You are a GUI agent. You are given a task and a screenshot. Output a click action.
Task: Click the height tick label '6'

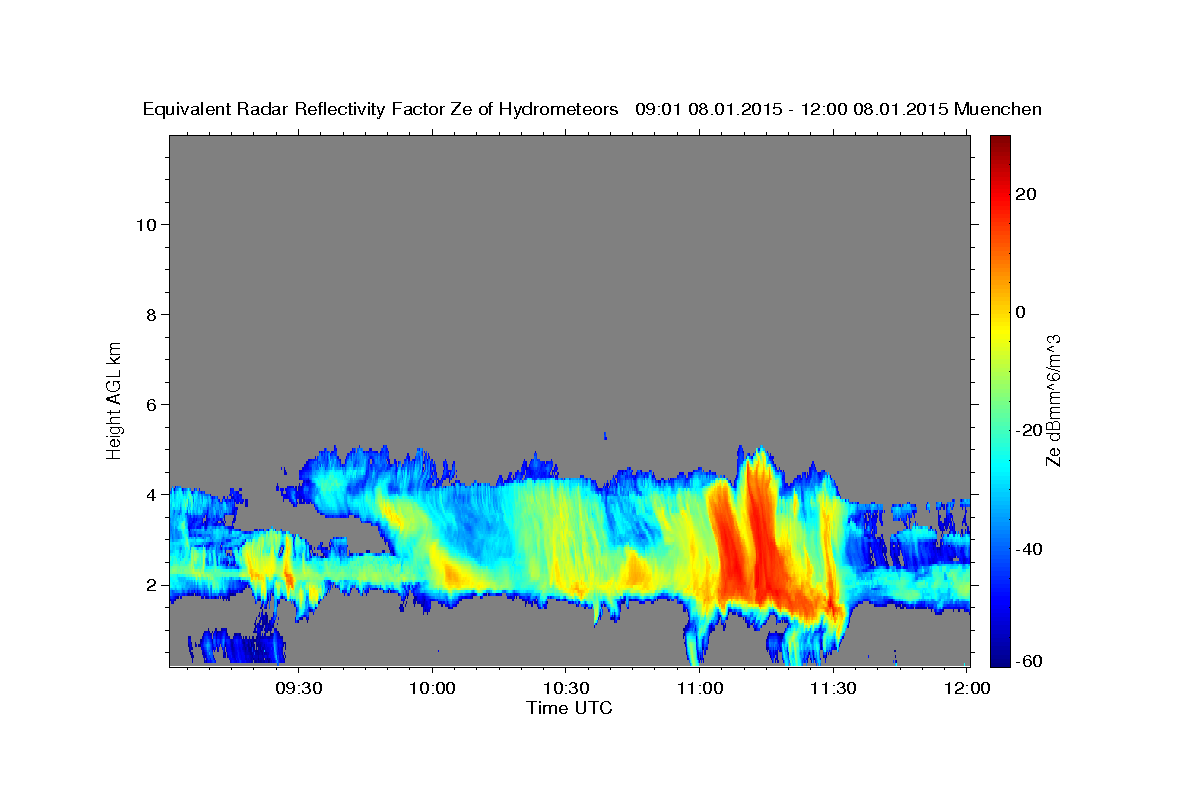151,404
